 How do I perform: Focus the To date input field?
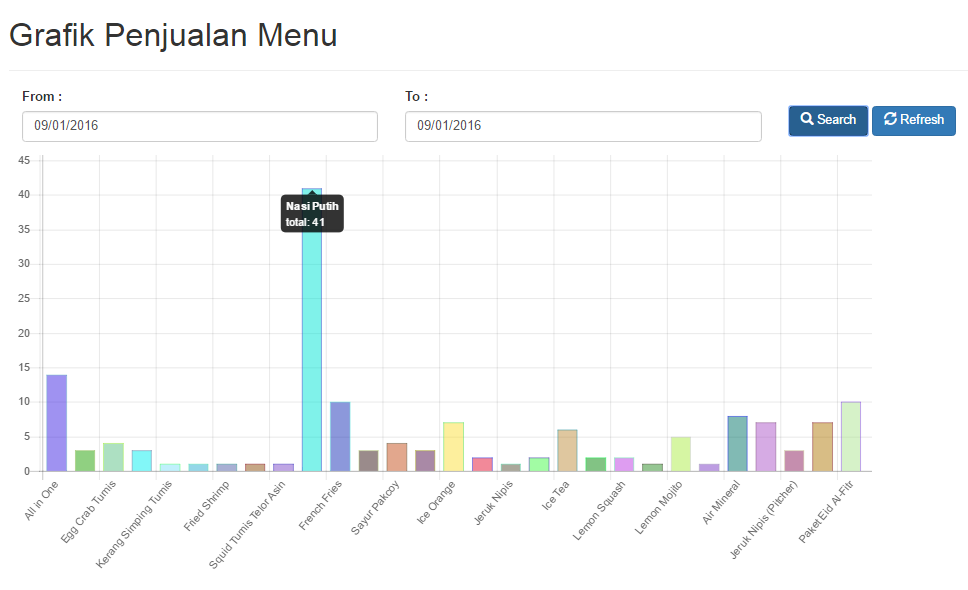coord(583,127)
